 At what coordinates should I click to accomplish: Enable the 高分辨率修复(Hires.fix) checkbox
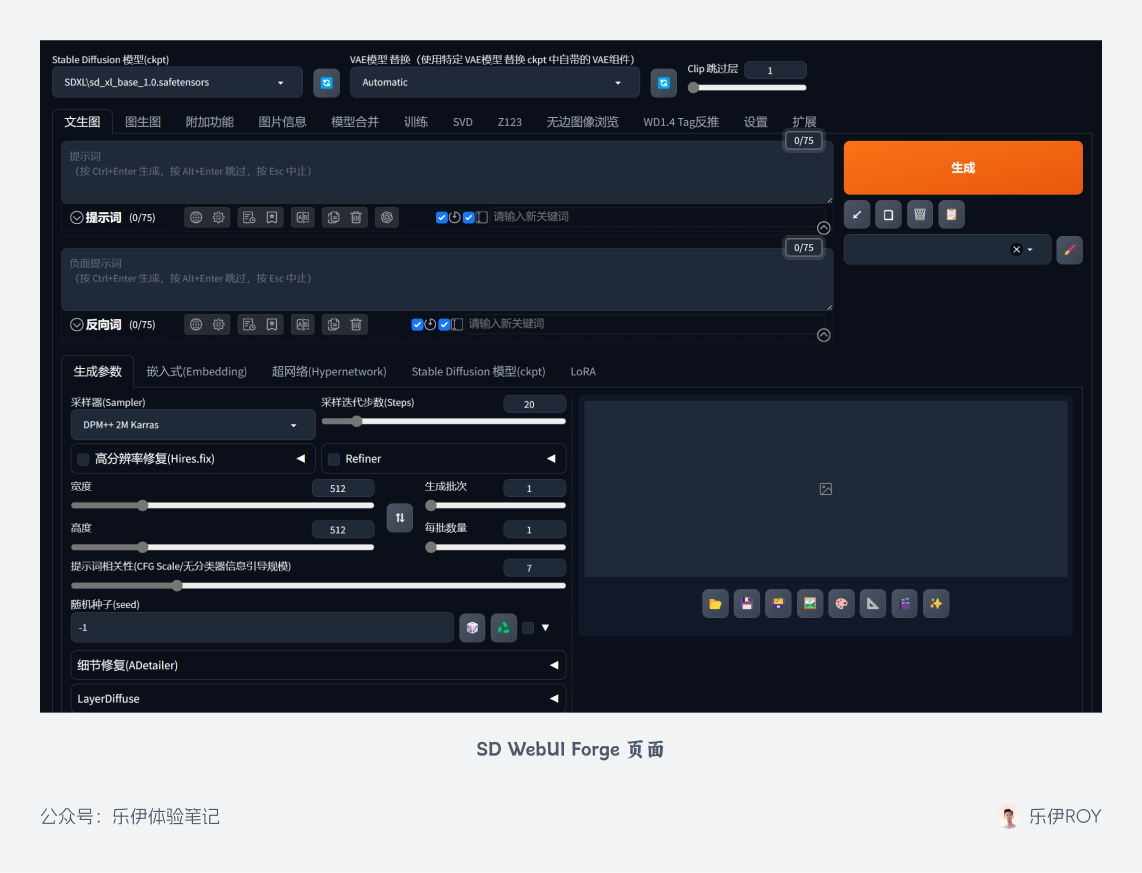[x=83, y=458]
